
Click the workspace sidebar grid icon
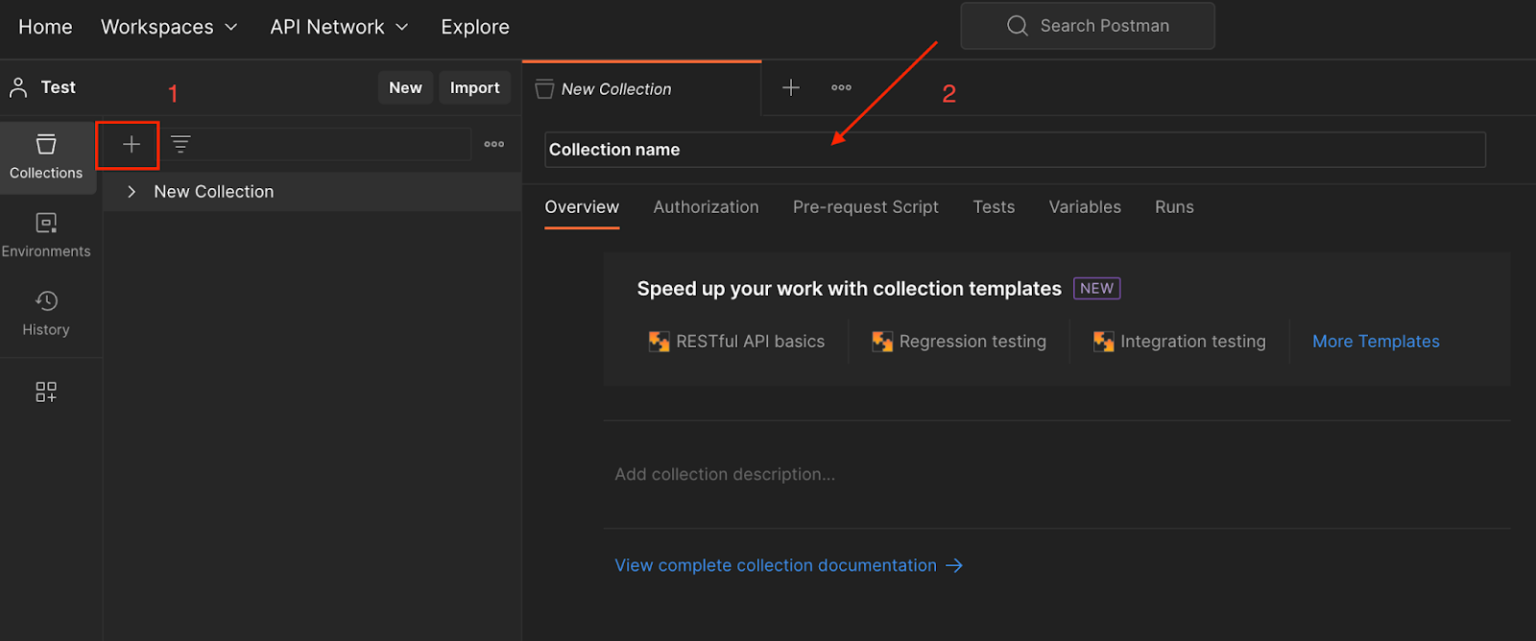[x=46, y=391]
